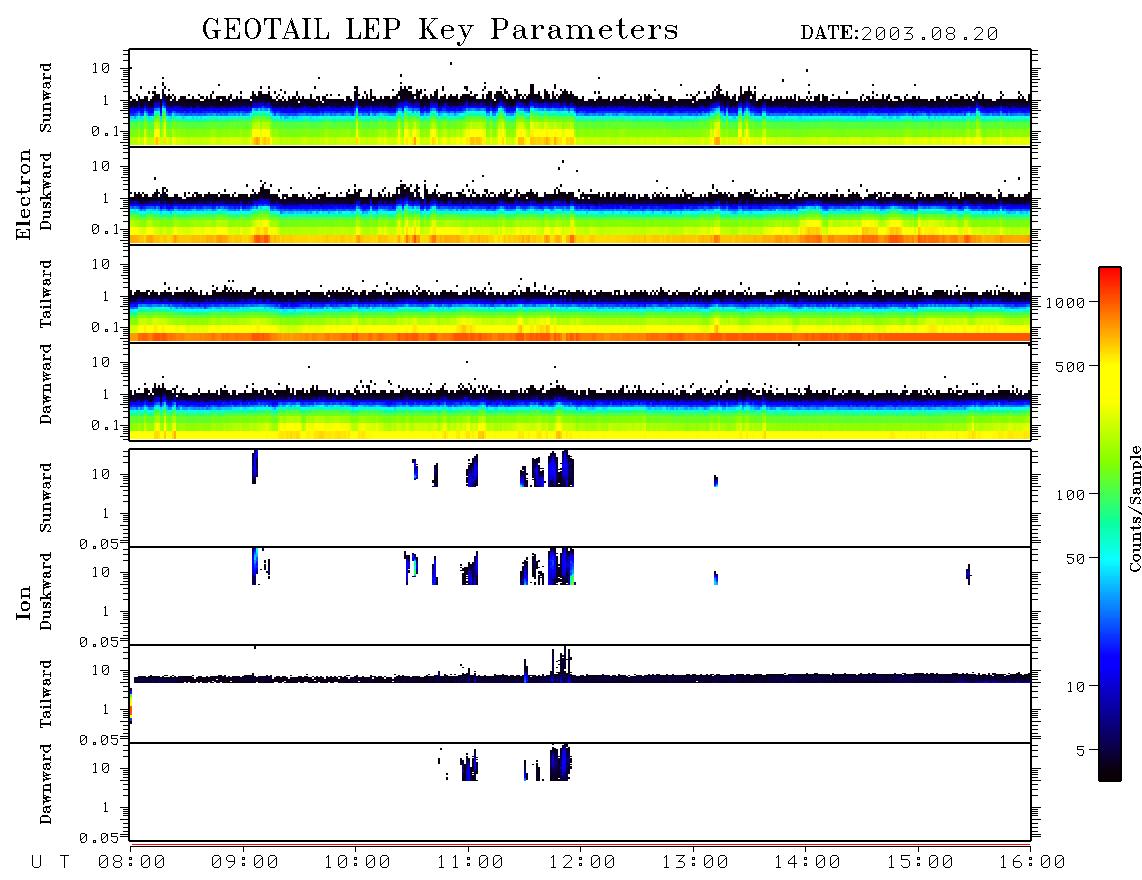Click the "16:00" time tick label
The height and width of the screenshot is (880, 1142).
pos(1032,862)
